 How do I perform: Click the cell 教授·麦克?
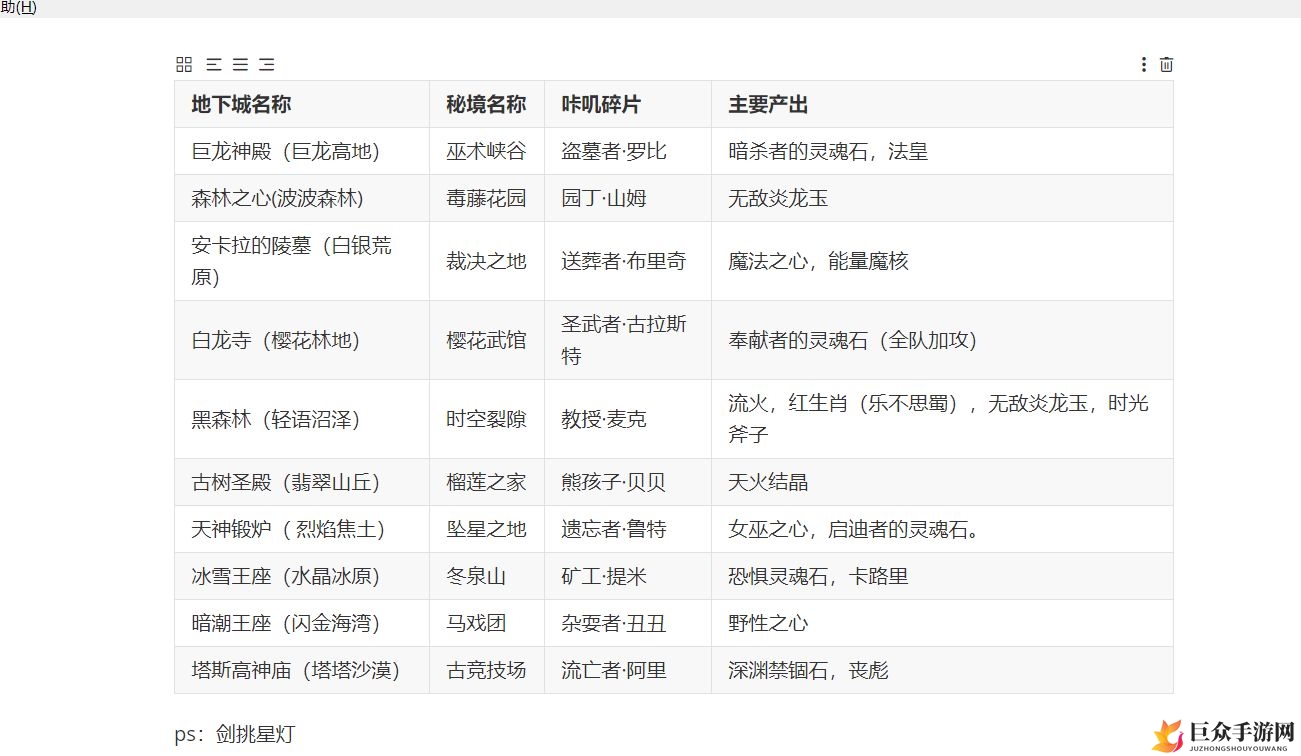(x=628, y=419)
